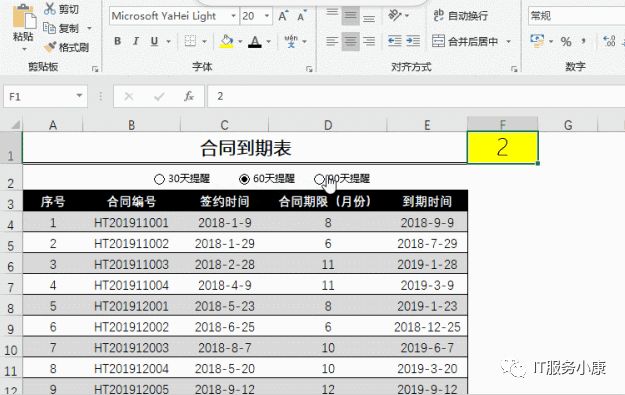
Task: Open the font color dropdown arrow
Action: 269,41
